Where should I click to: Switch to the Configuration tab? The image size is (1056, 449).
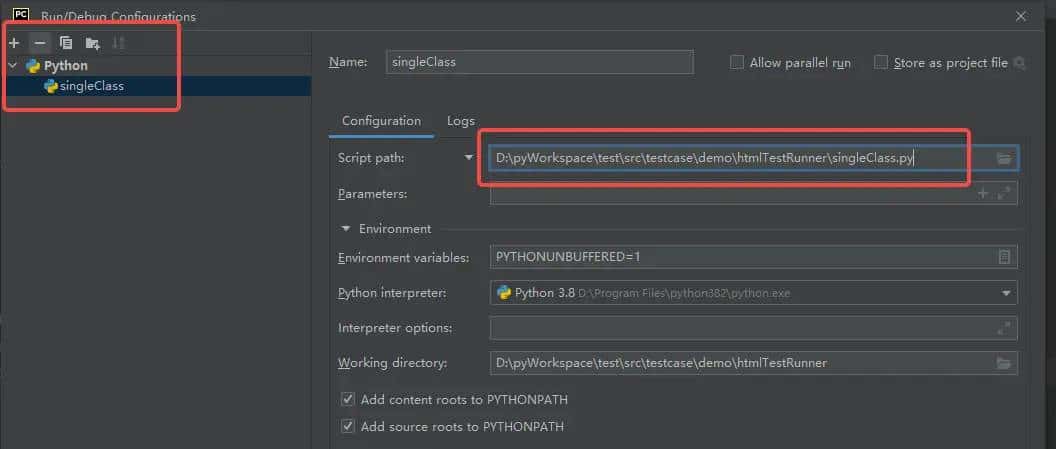coord(381,121)
